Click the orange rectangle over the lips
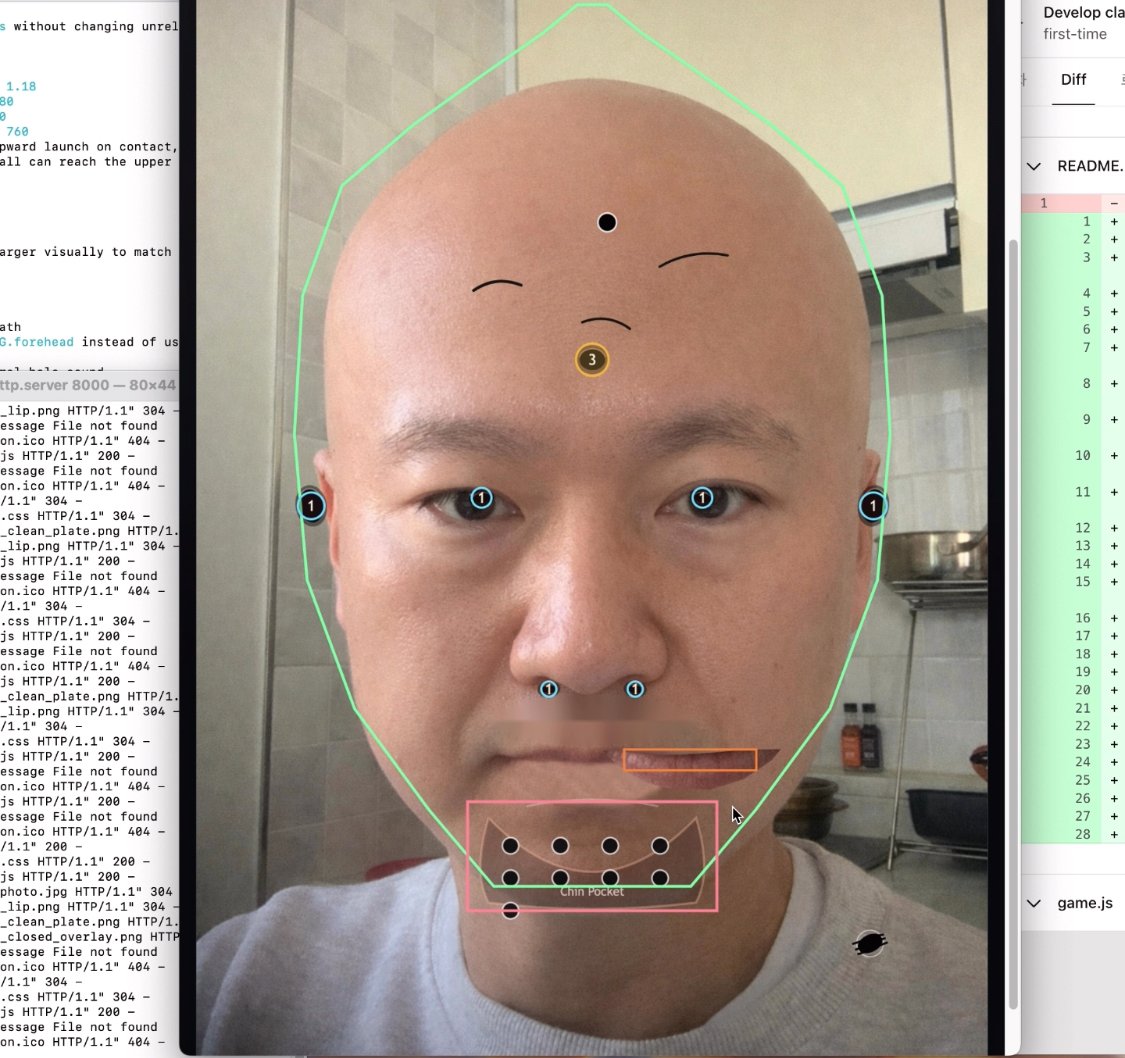Viewport: 1125px width, 1058px height. click(x=689, y=760)
